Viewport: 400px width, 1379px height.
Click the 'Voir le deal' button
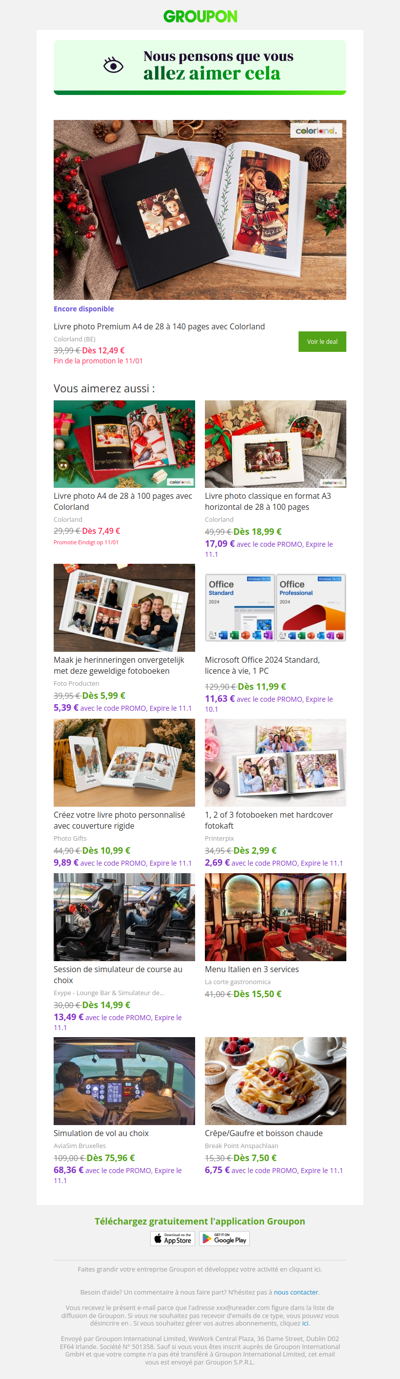pos(322,342)
